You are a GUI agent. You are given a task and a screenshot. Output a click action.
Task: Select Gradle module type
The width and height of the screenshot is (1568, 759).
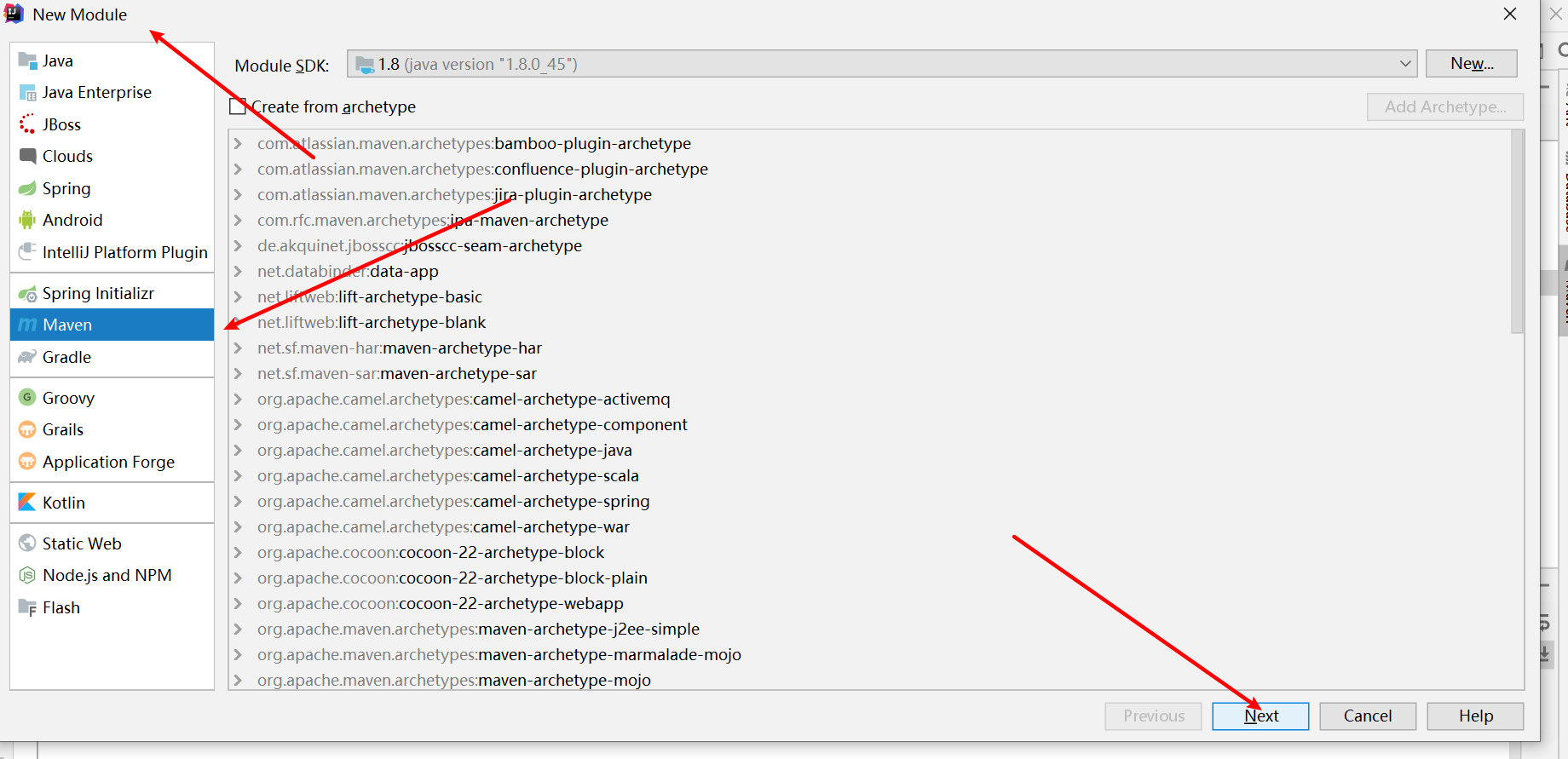[x=112, y=357]
